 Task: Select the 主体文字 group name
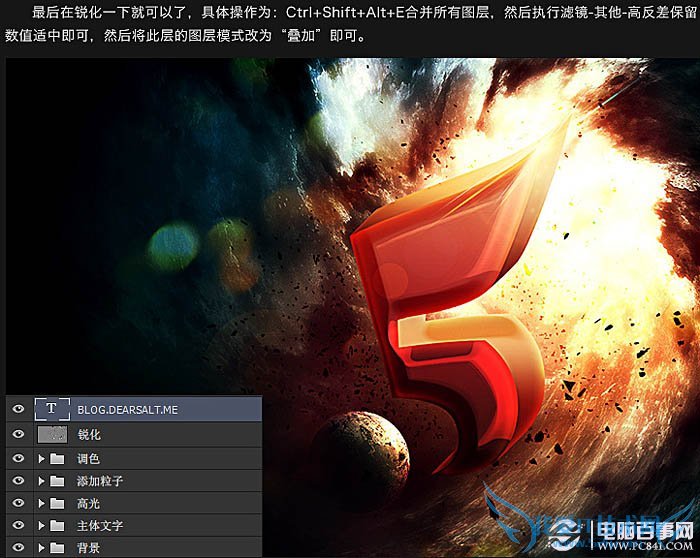100,525
